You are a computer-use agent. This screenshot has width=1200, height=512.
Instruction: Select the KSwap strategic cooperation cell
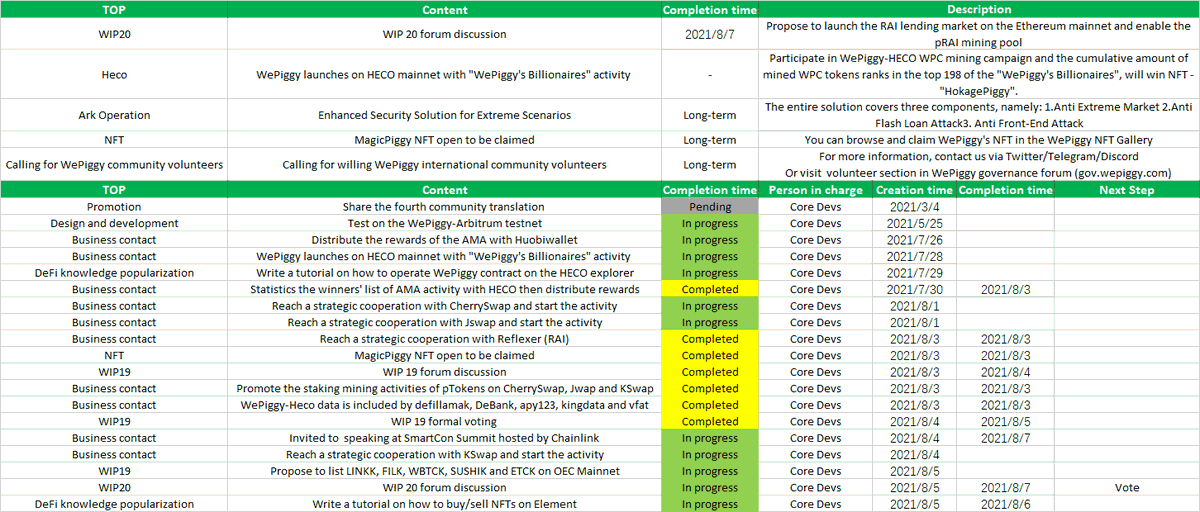point(445,454)
